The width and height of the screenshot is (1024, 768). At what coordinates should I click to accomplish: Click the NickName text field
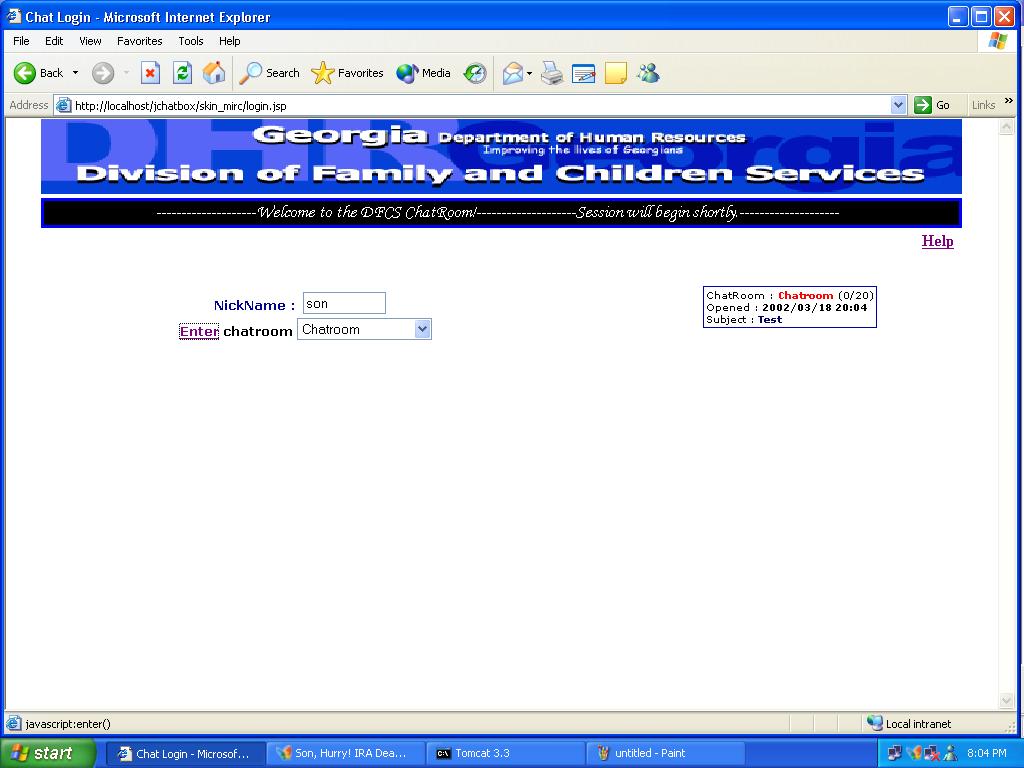click(344, 303)
